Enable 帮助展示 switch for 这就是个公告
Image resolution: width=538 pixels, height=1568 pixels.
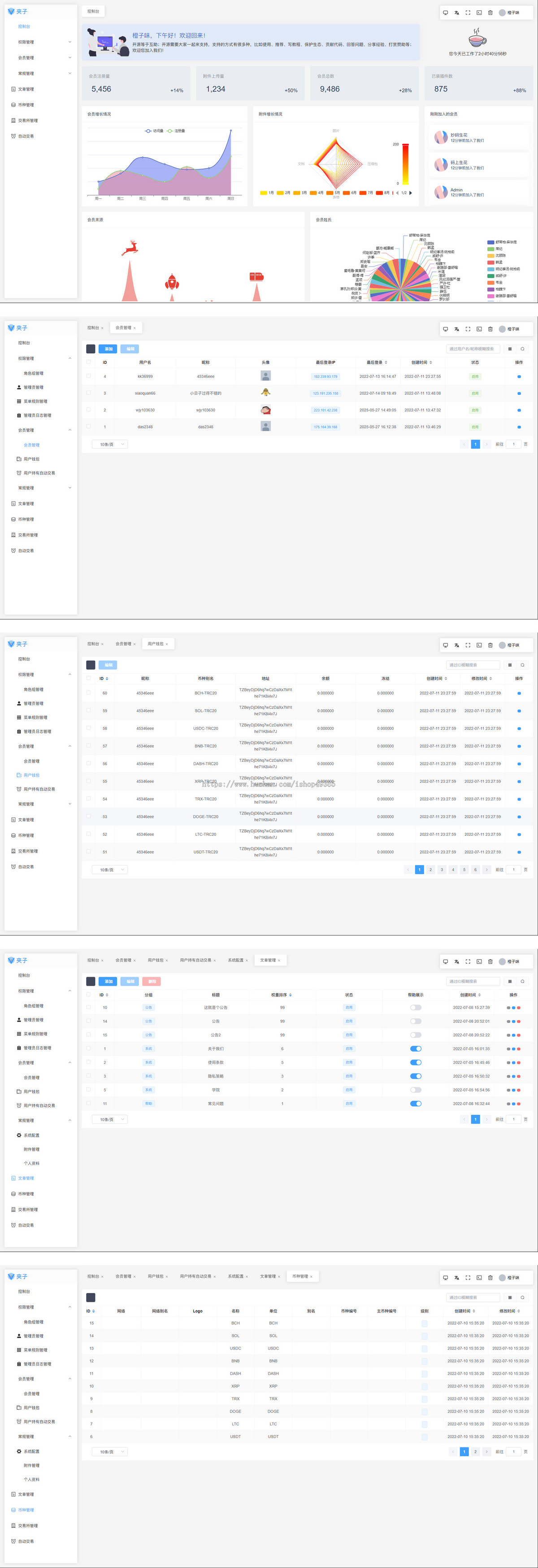[x=416, y=1007]
